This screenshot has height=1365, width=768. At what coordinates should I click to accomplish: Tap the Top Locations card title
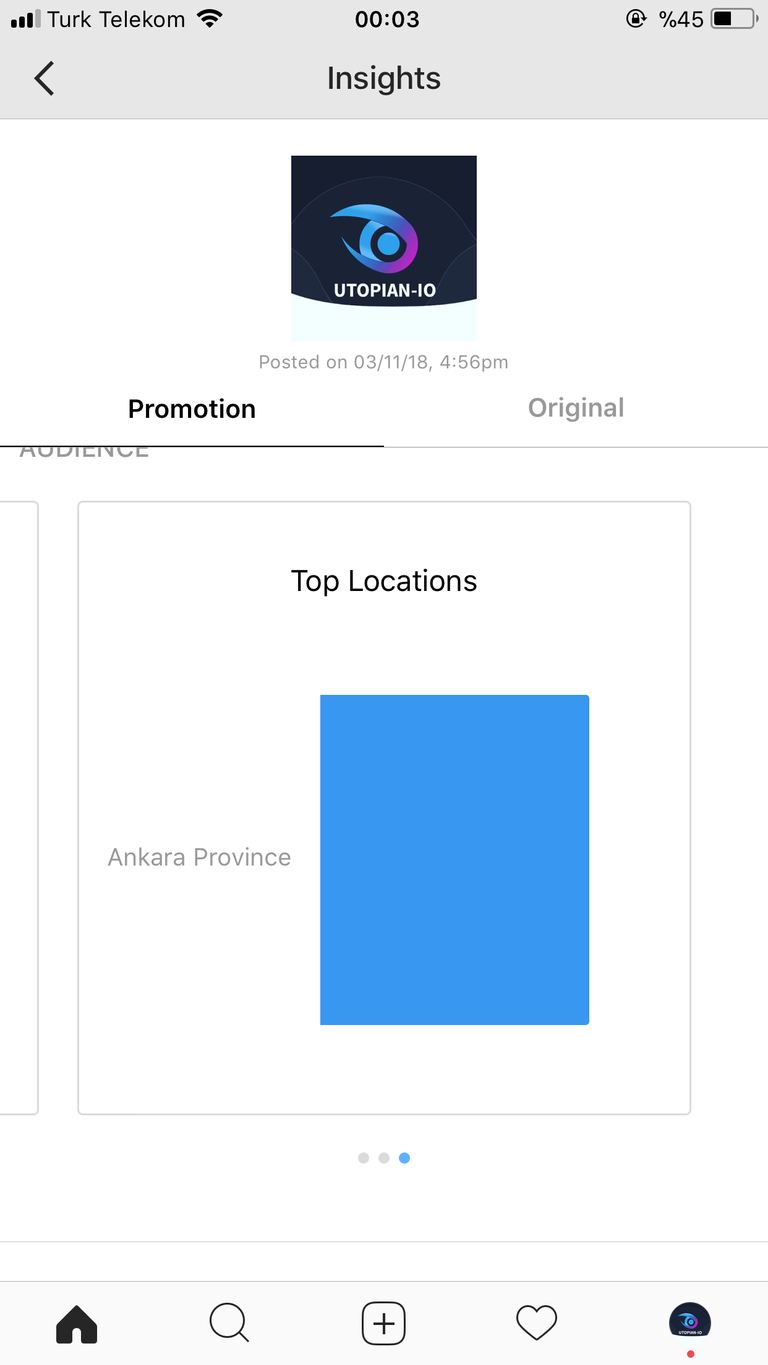[x=384, y=581]
